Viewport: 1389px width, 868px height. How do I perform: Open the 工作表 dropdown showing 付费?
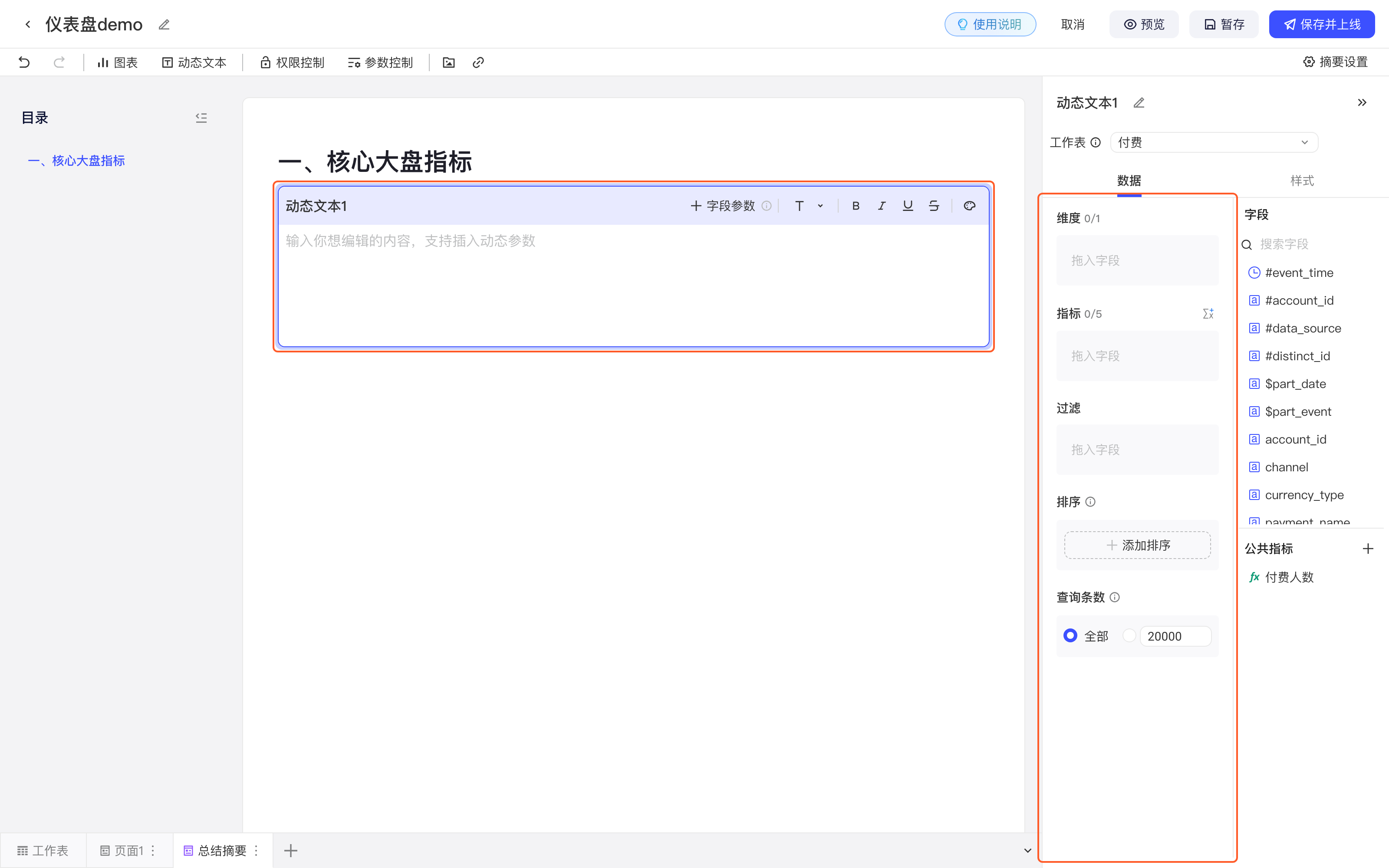pyautogui.click(x=1214, y=142)
